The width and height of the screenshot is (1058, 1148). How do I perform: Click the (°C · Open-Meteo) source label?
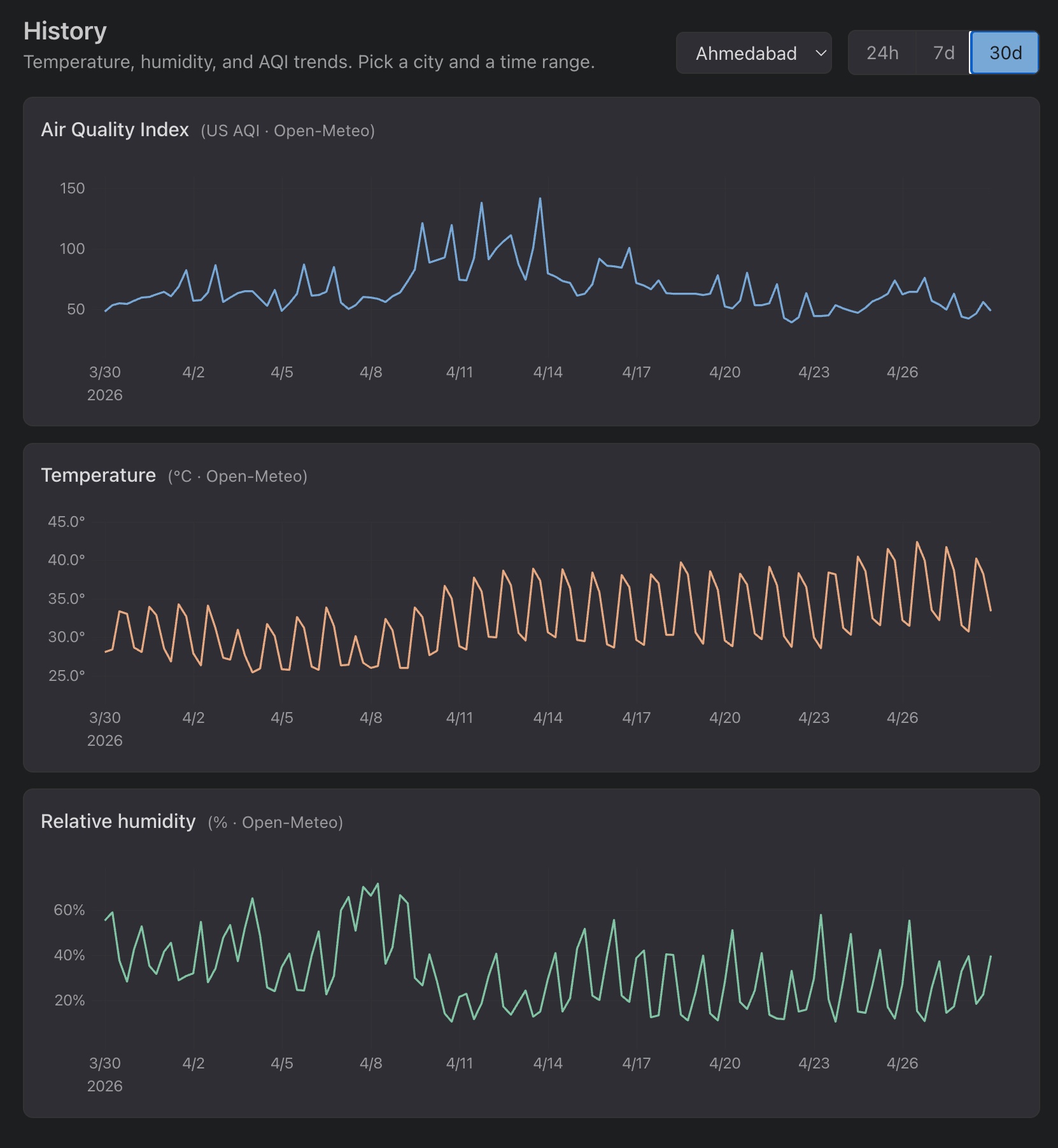pyautogui.click(x=237, y=477)
